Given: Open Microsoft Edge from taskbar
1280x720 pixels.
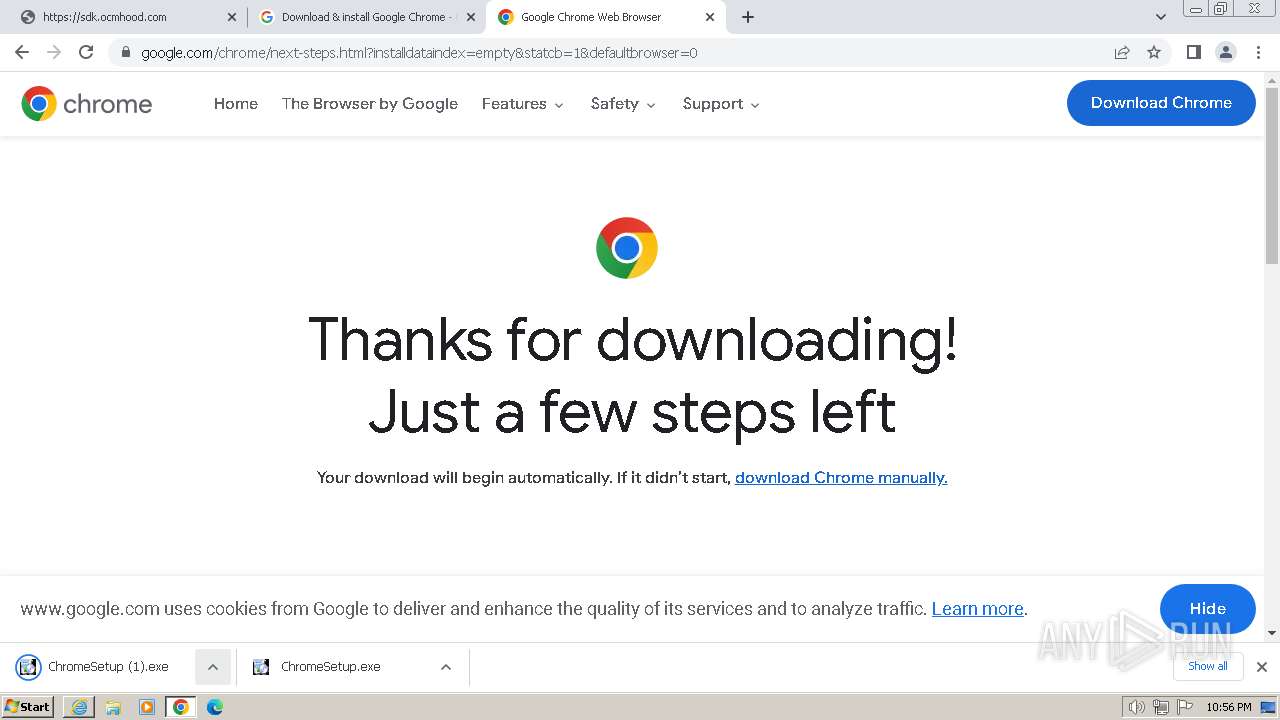Looking at the screenshot, I should click(215, 707).
